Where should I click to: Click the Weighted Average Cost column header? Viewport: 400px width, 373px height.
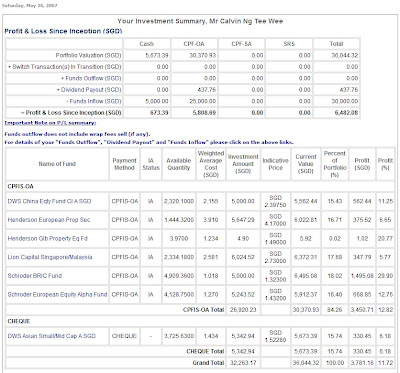tap(211, 164)
